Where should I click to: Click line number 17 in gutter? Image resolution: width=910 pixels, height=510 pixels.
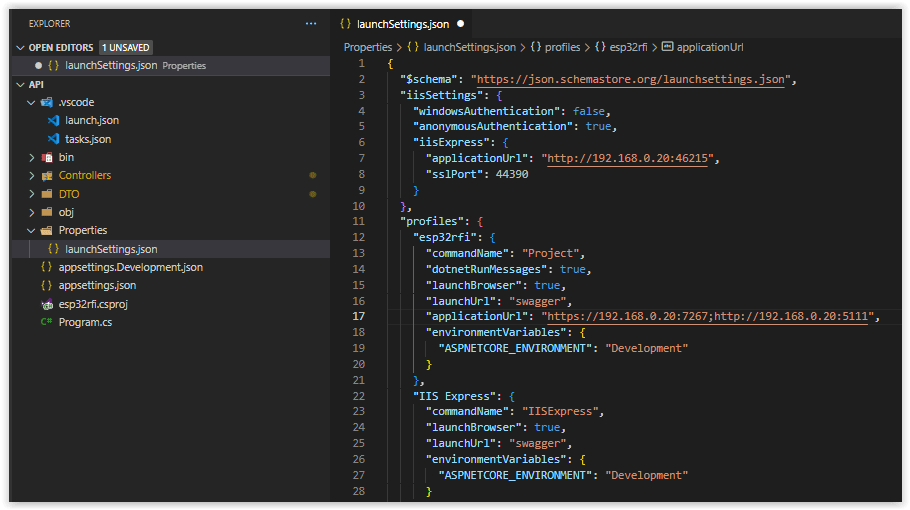click(359, 316)
